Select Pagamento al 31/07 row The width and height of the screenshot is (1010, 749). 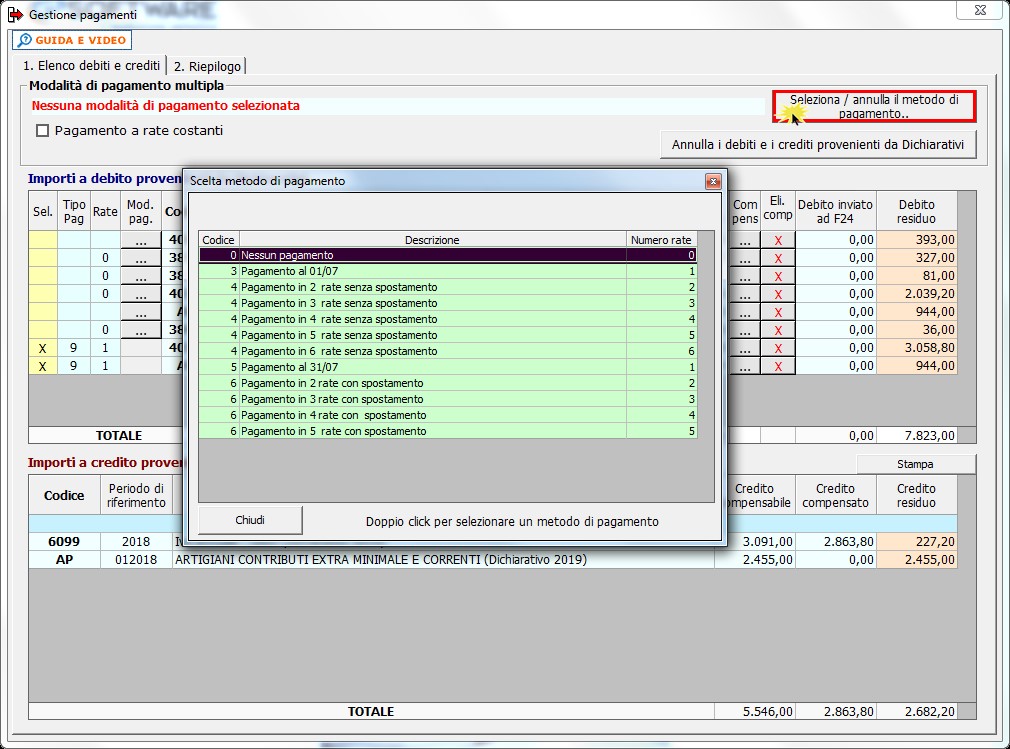pyautogui.click(x=448, y=367)
